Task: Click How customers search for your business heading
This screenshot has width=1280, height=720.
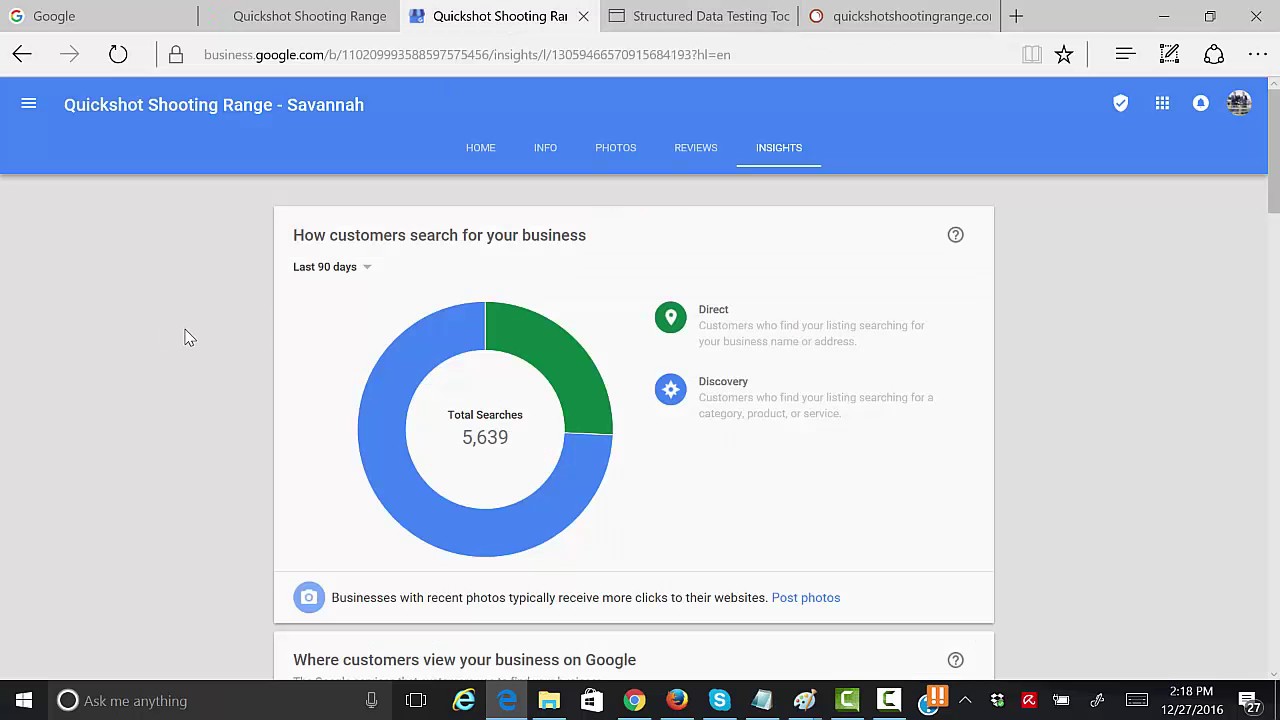Action: coord(439,235)
